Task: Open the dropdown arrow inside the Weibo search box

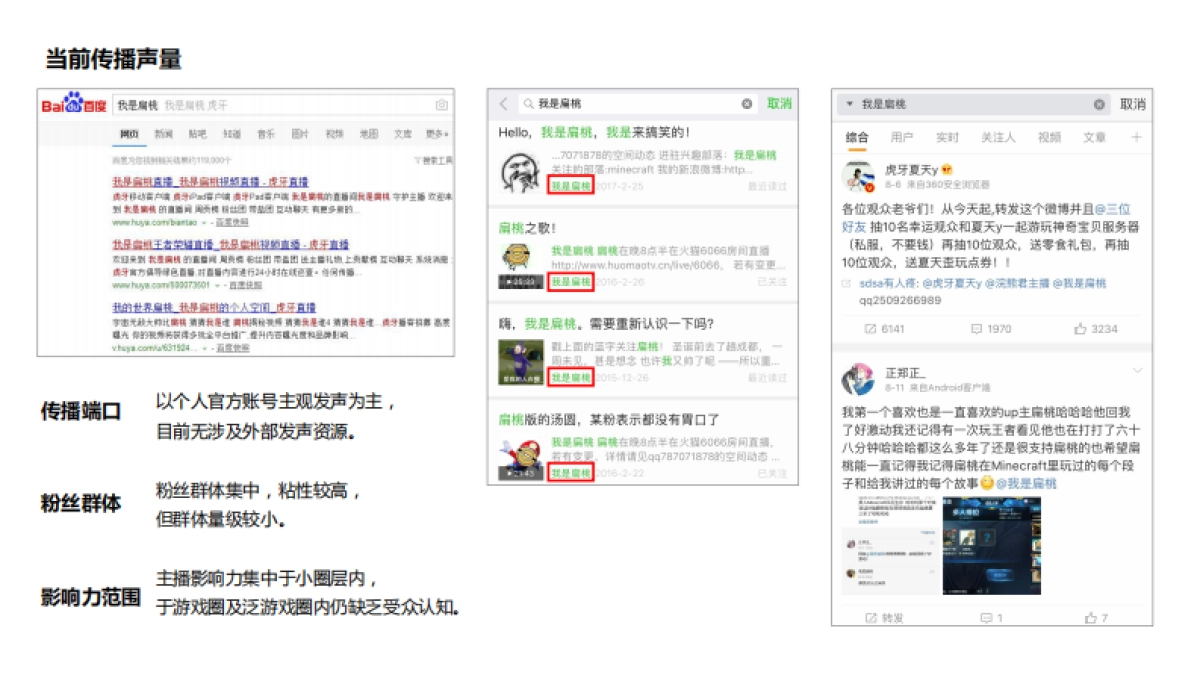Action: [x=848, y=104]
